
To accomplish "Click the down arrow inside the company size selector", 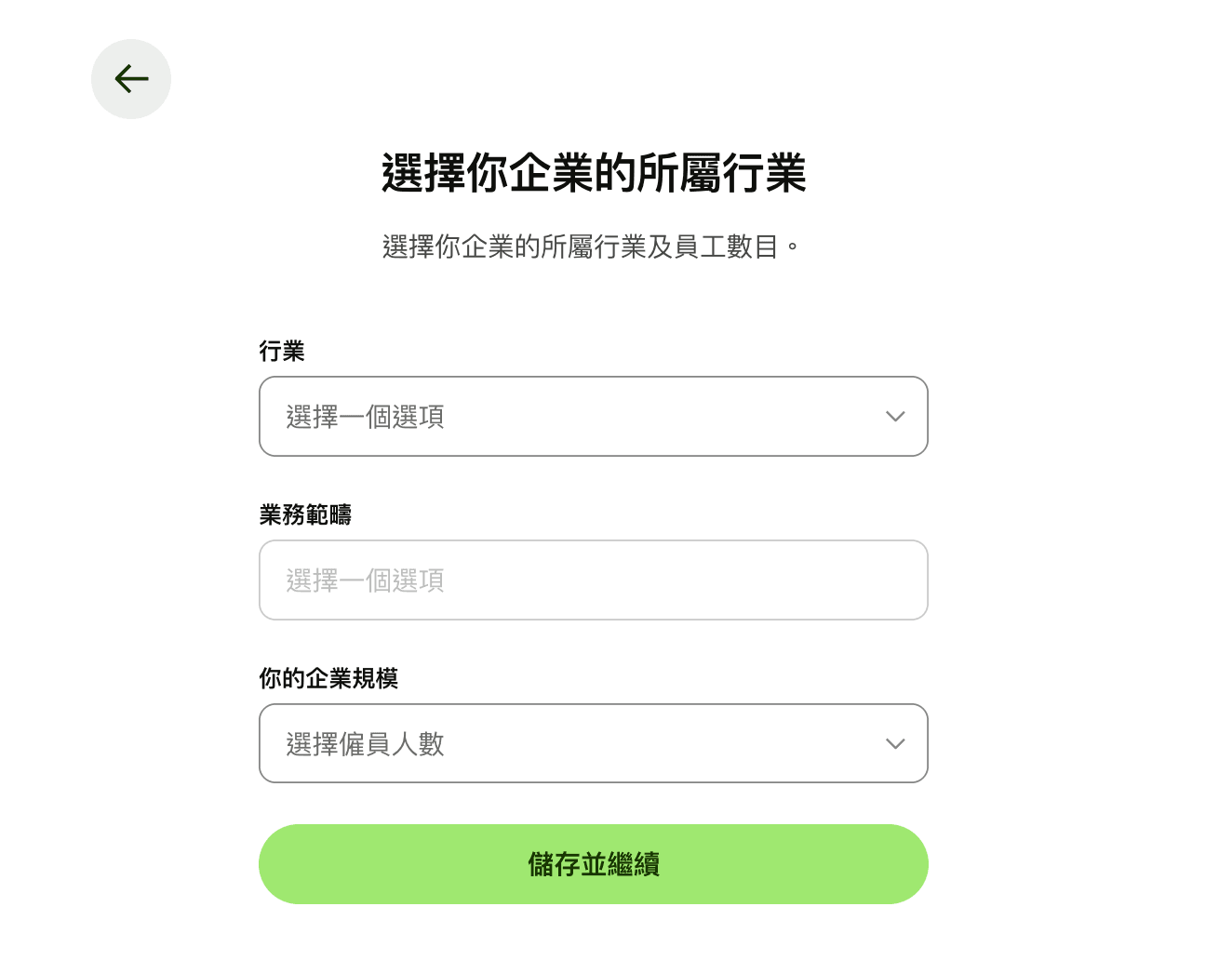I will tap(895, 743).
